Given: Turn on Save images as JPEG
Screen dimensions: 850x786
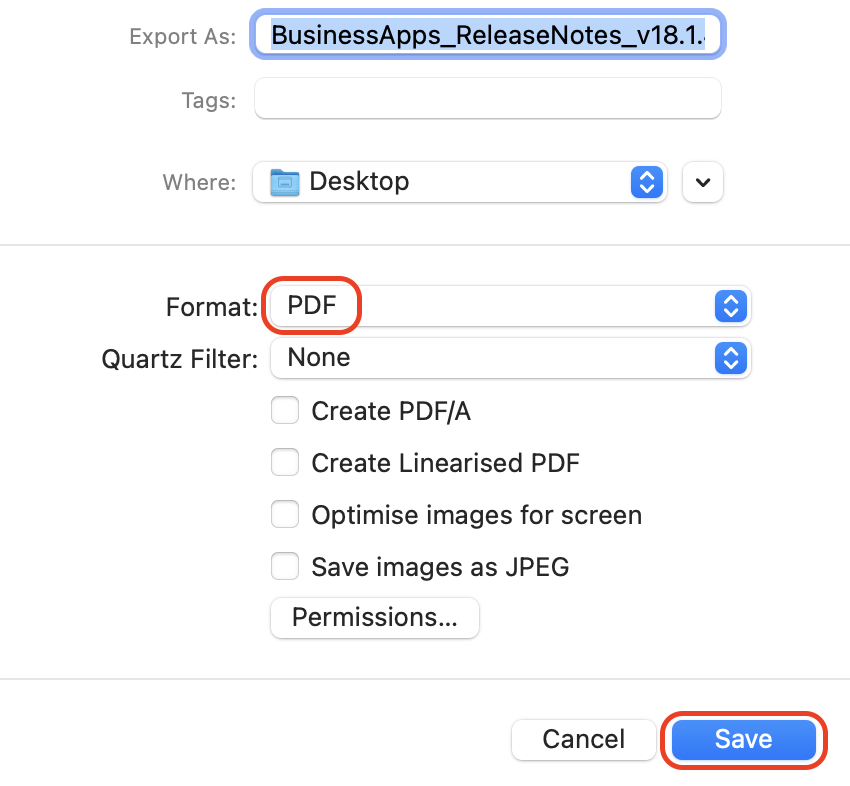Looking at the screenshot, I should 285,566.
